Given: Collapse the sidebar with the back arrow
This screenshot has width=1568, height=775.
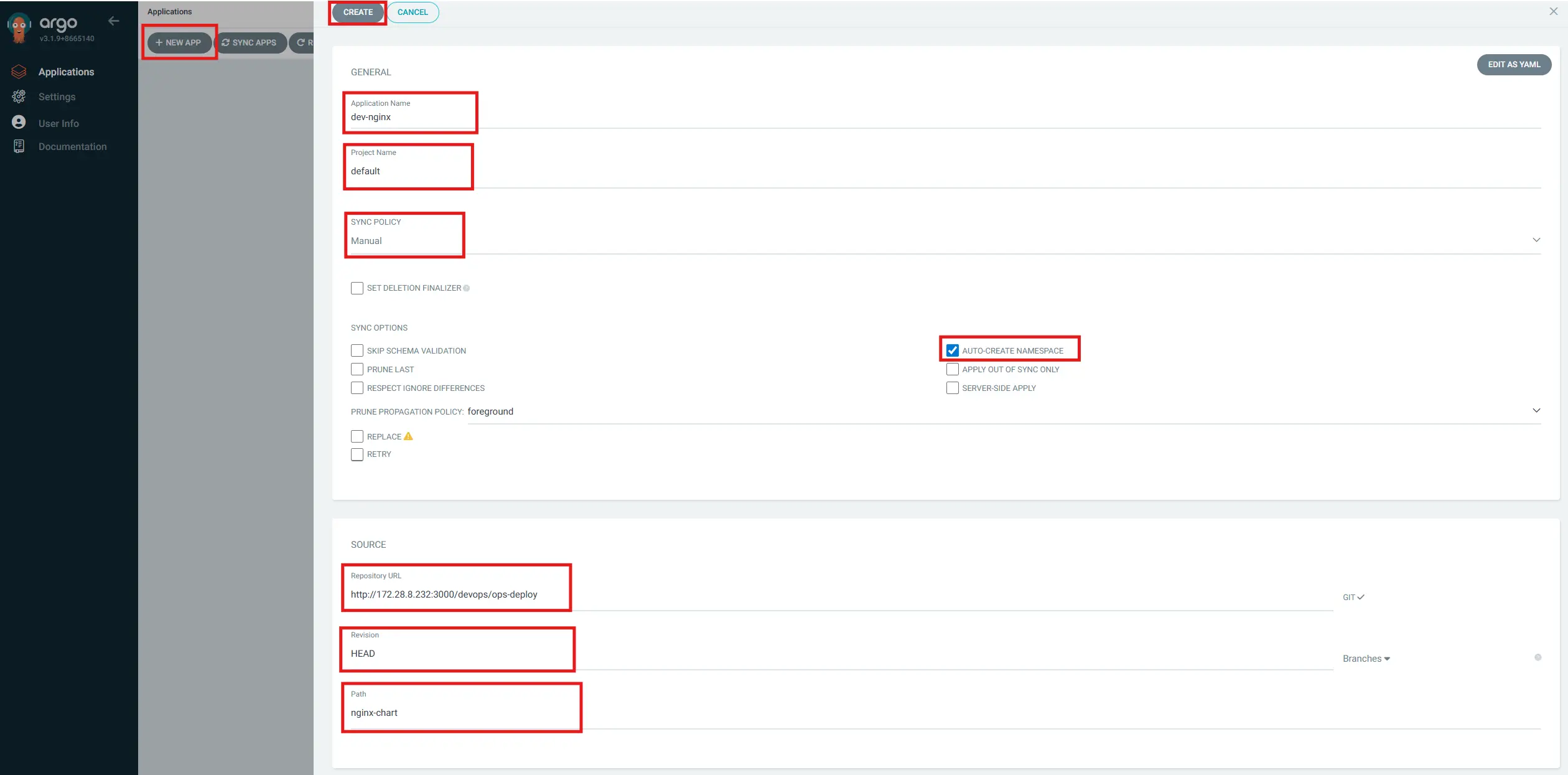Looking at the screenshot, I should [113, 21].
